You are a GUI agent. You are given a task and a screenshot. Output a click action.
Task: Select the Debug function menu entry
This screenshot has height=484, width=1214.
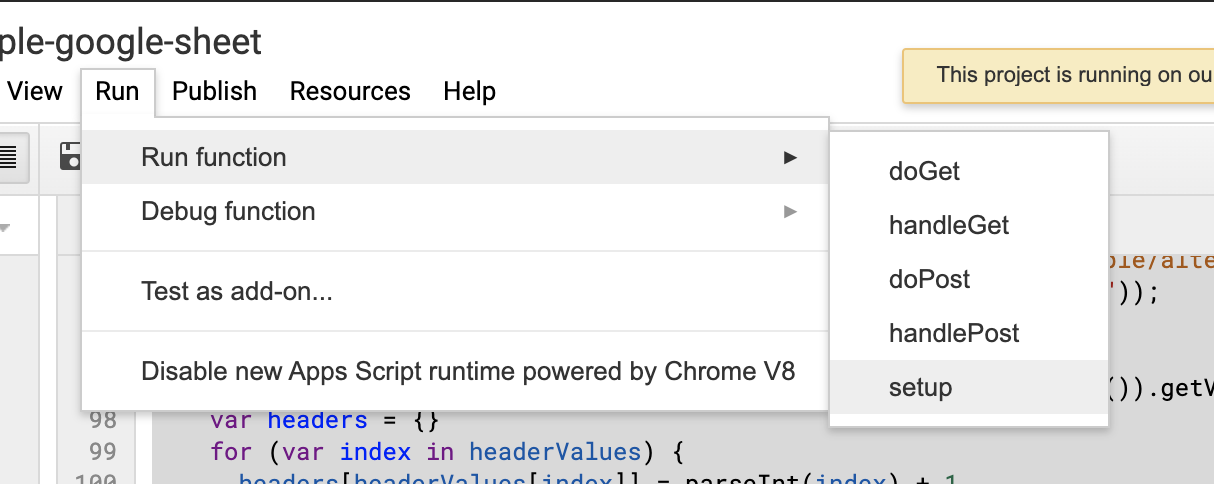pos(455,211)
